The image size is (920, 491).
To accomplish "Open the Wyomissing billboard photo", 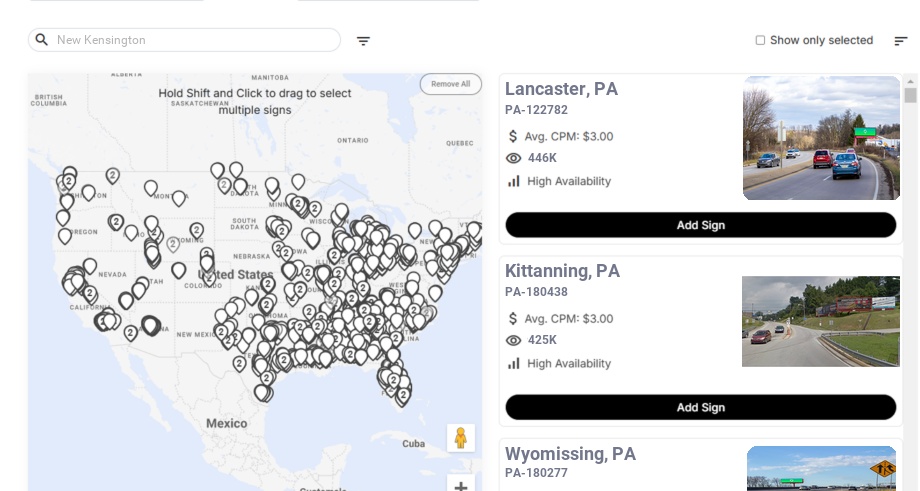I will pyautogui.click(x=821, y=468).
